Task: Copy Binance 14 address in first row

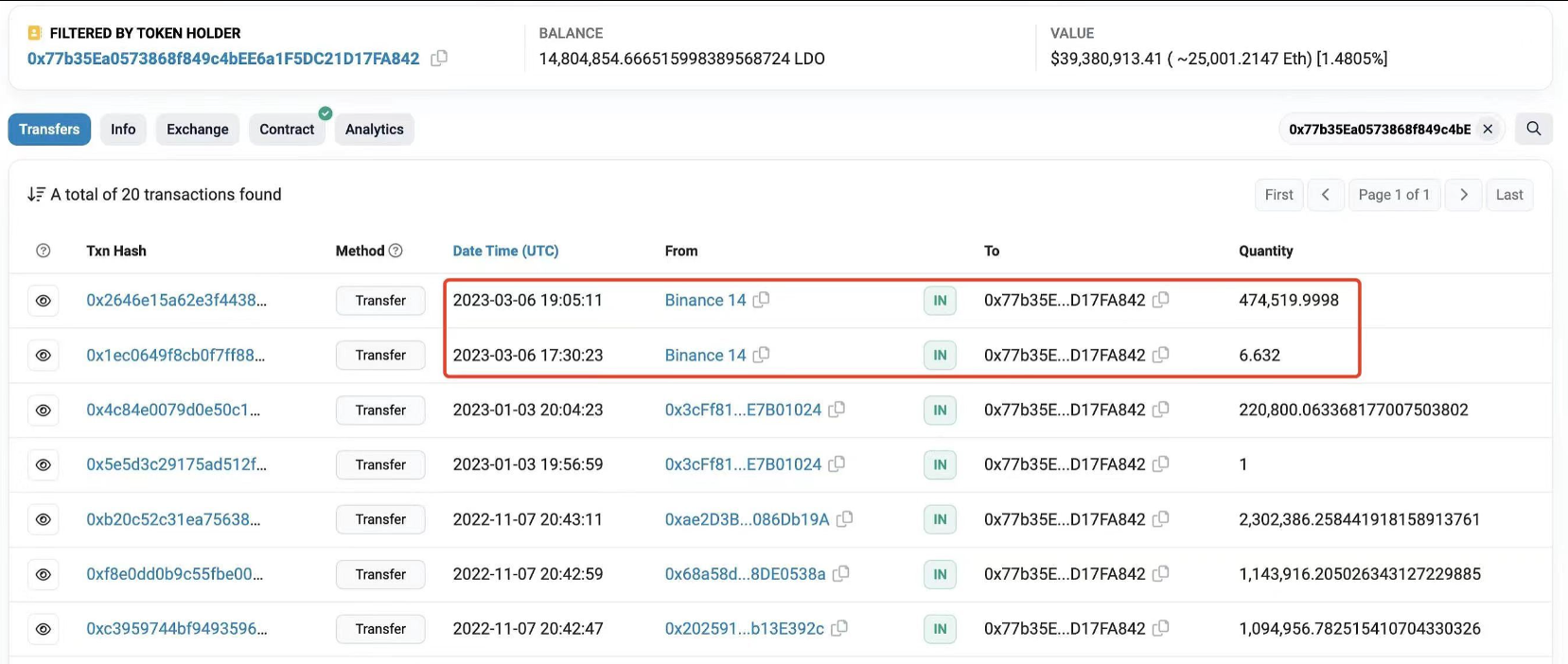Action: click(761, 300)
